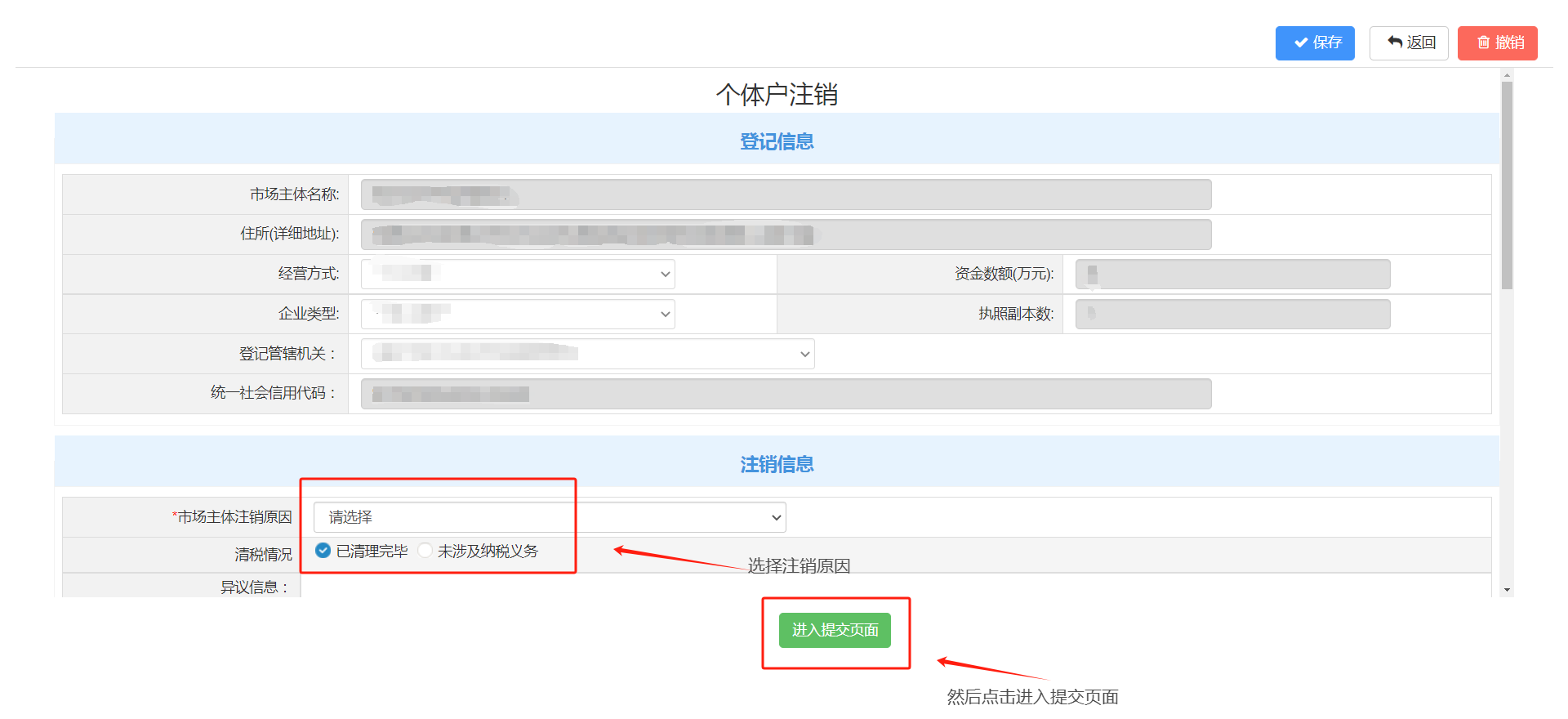Image resolution: width=1568 pixels, height=719 pixels.
Task: Click the return arrow icon on 返回
Action: click(1395, 42)
